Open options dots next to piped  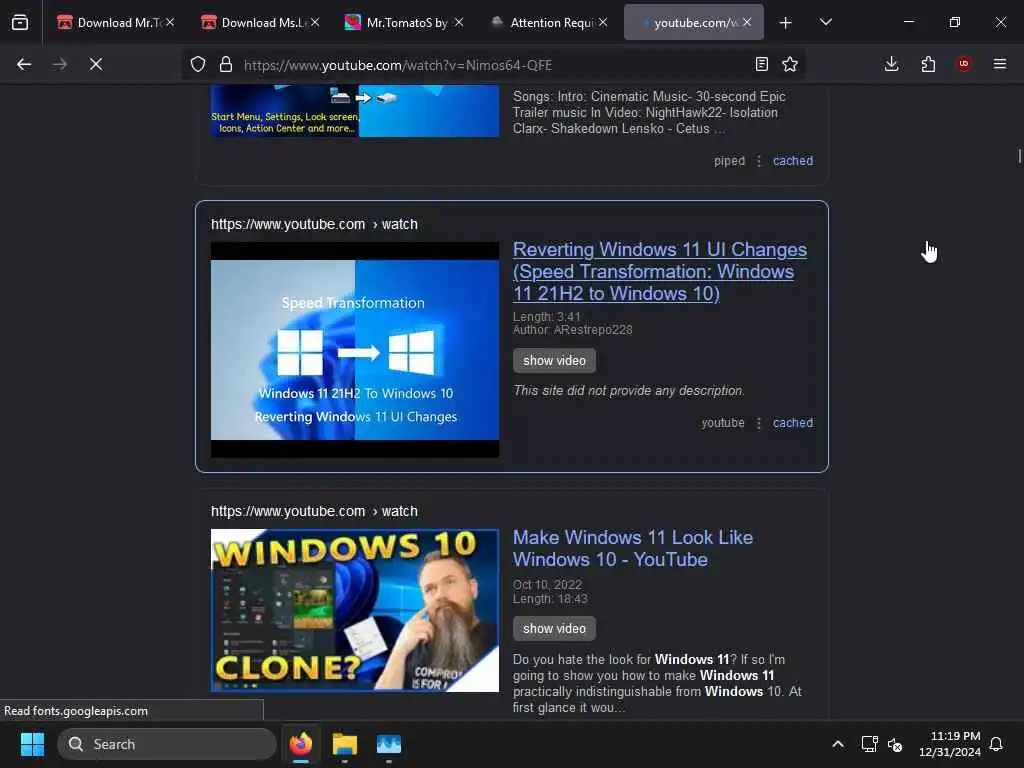(759, 161)
